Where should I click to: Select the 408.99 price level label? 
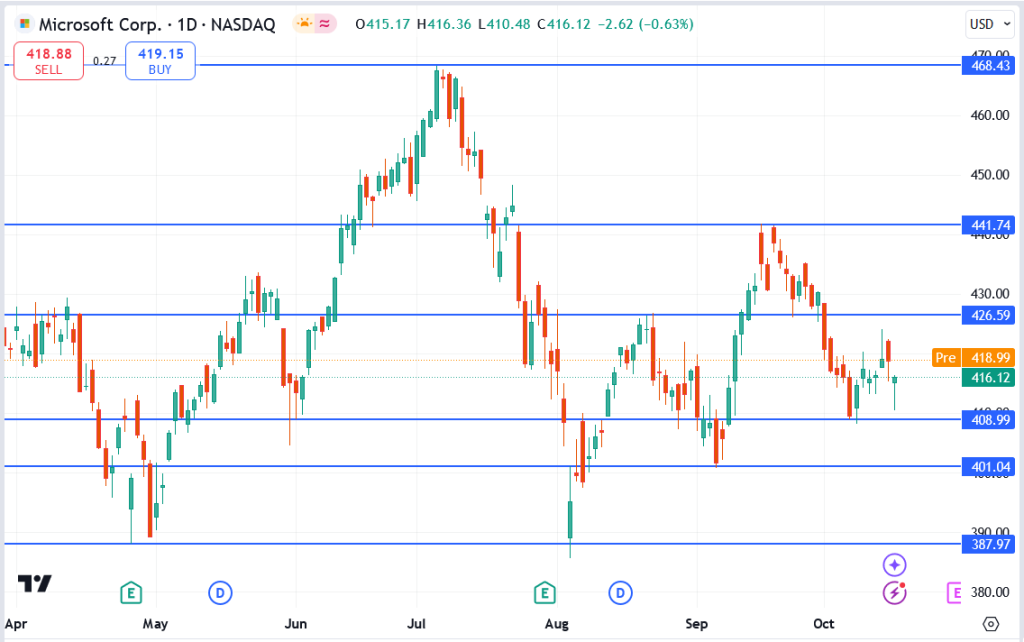coord(989,420)
